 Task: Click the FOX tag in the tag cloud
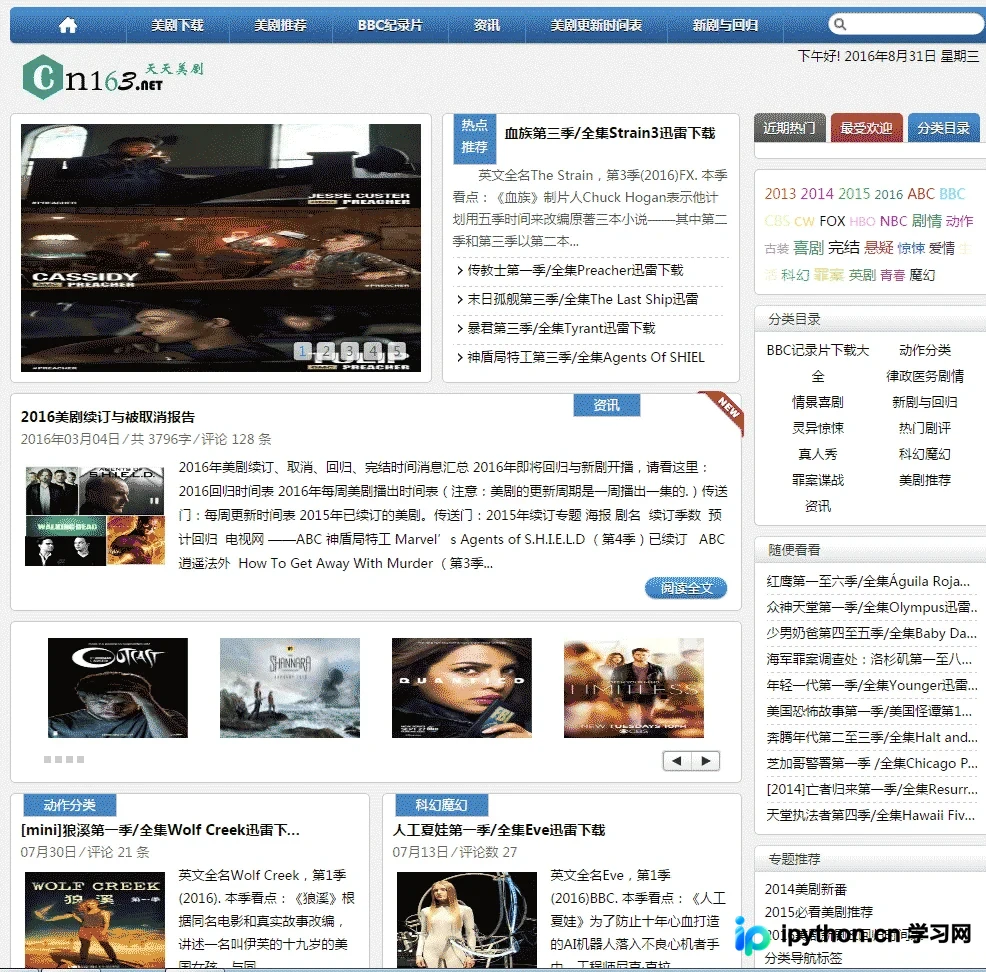point(833,221)
